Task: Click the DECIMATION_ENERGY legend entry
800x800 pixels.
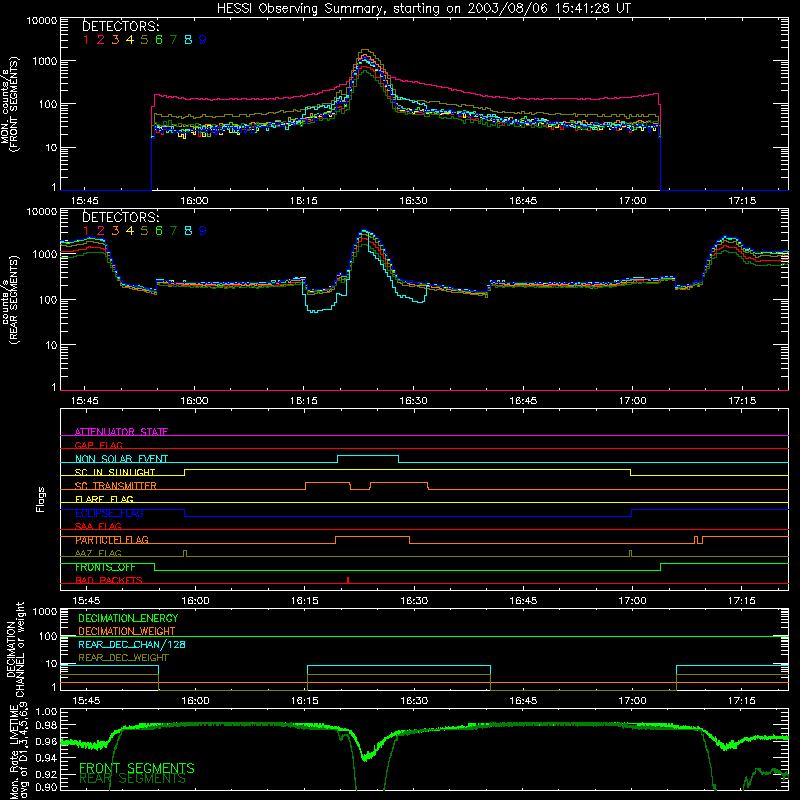Action: (128, 618)
